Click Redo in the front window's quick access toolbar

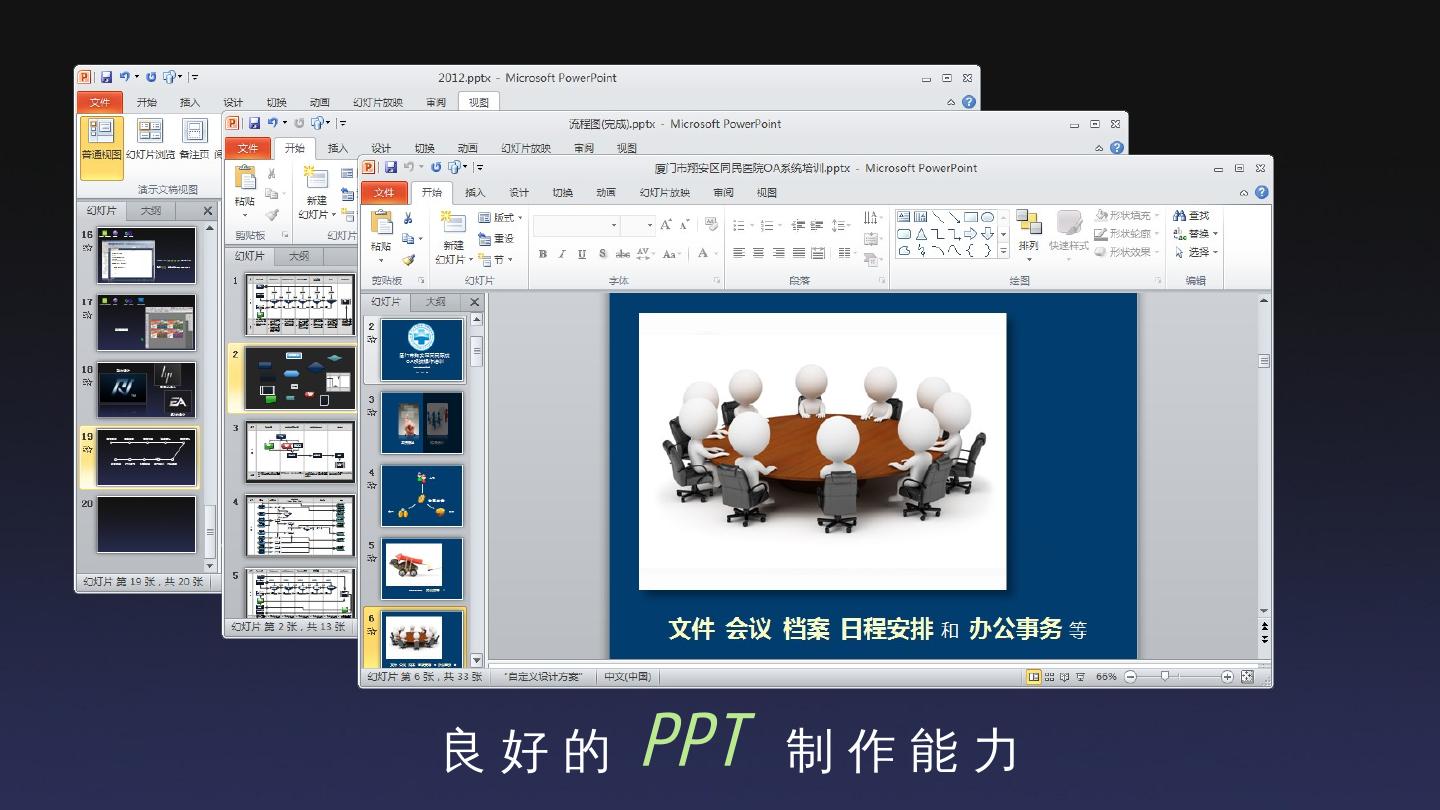tap(436, 167)
